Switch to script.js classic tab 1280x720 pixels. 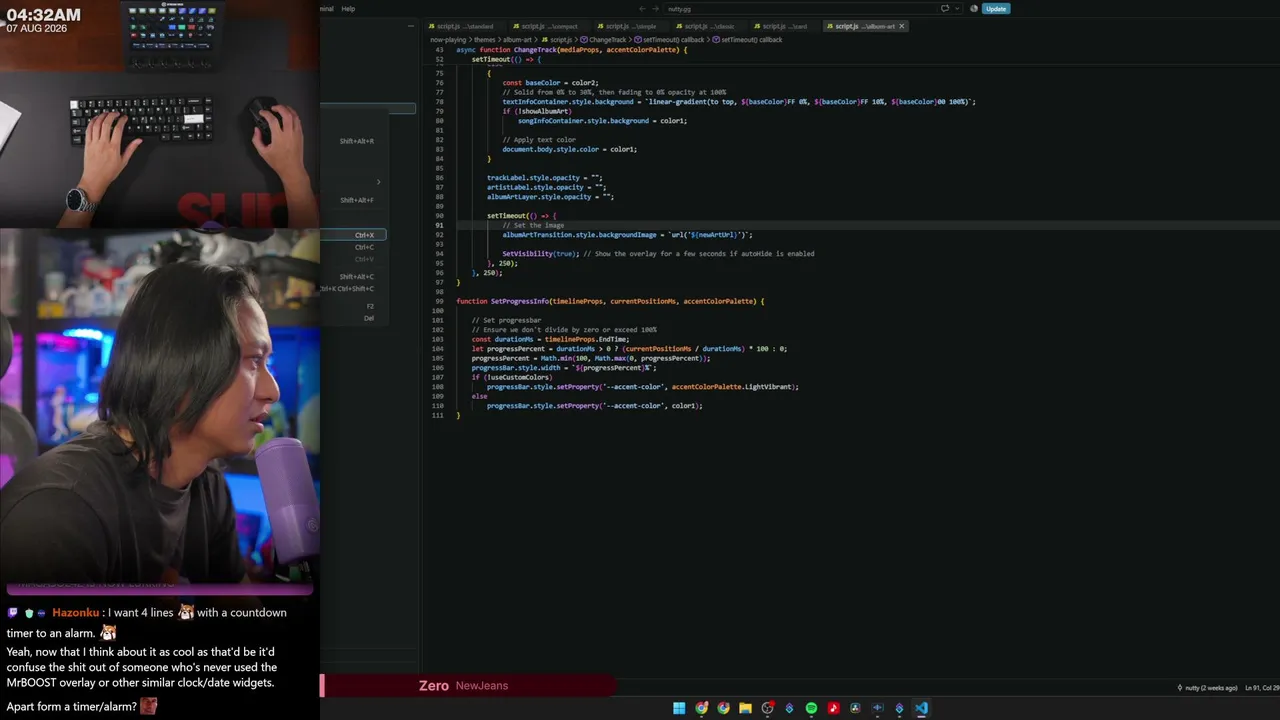point(709,26)
